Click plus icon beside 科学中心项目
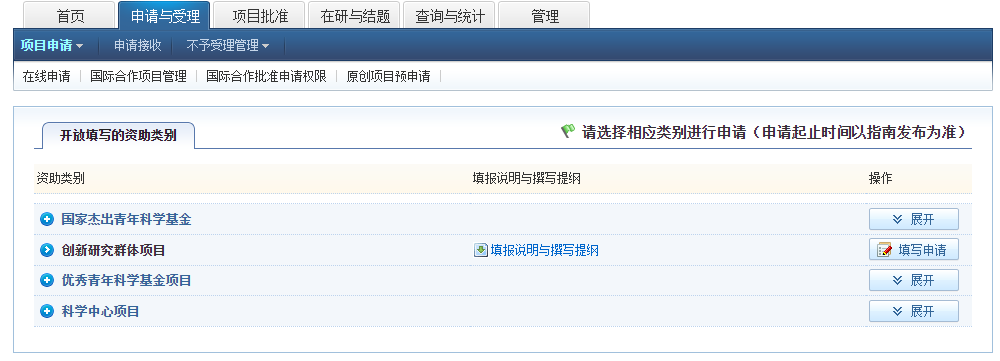Image resolution: width=1000 pixels, height=361 pixels. coord(47,311)
